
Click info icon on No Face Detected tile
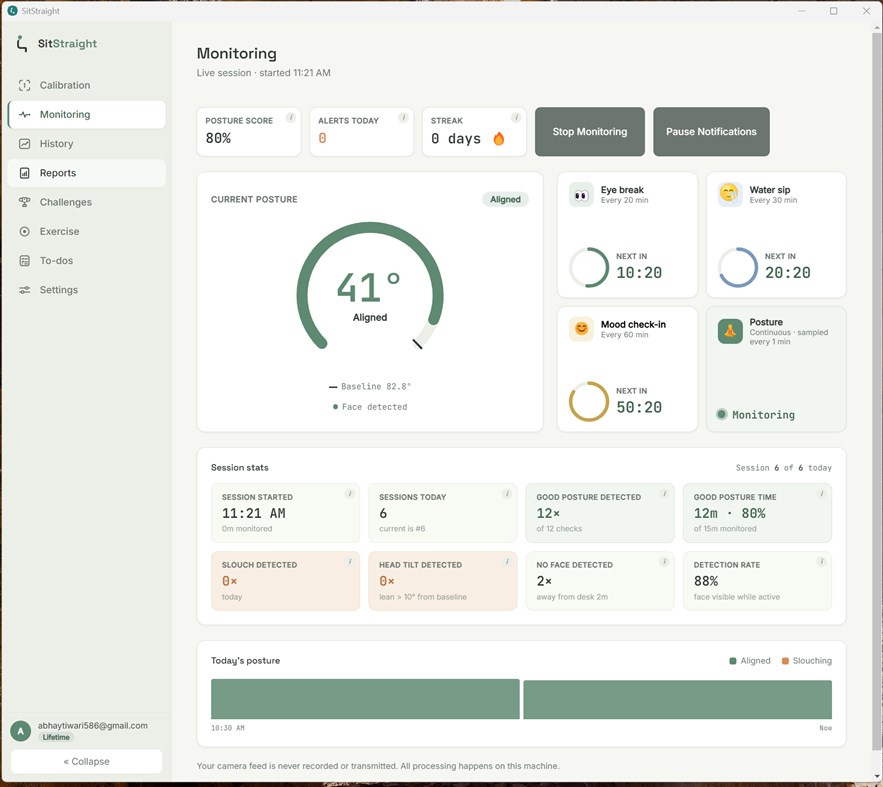(x=665, y=561)
